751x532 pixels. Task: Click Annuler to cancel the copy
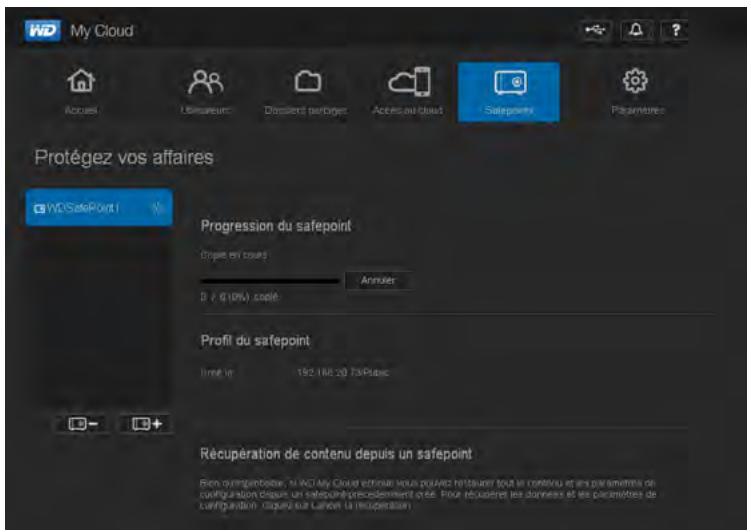[x=378, y=280]
